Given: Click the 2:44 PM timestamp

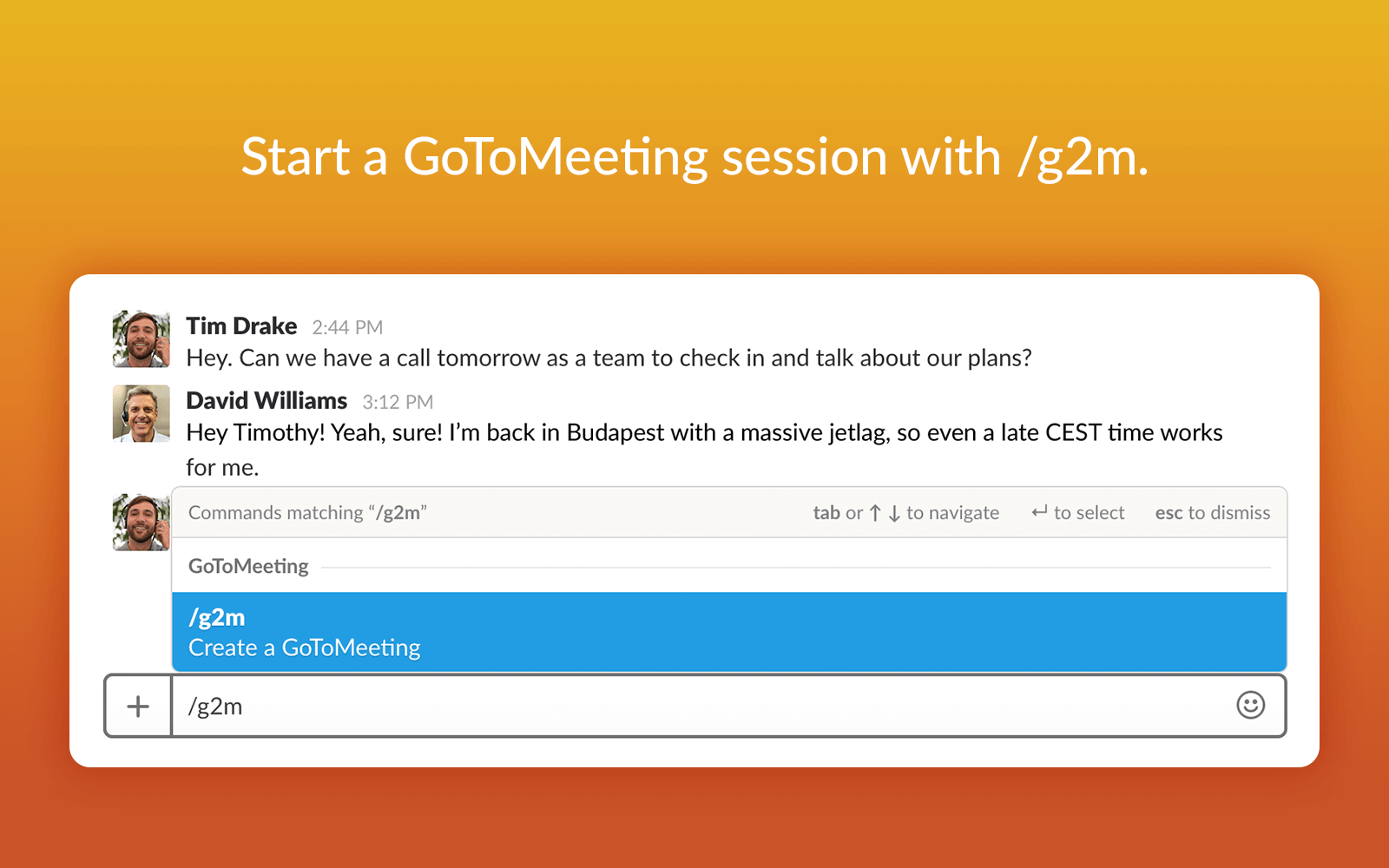Looking at the screenshot, I should 347,327.
